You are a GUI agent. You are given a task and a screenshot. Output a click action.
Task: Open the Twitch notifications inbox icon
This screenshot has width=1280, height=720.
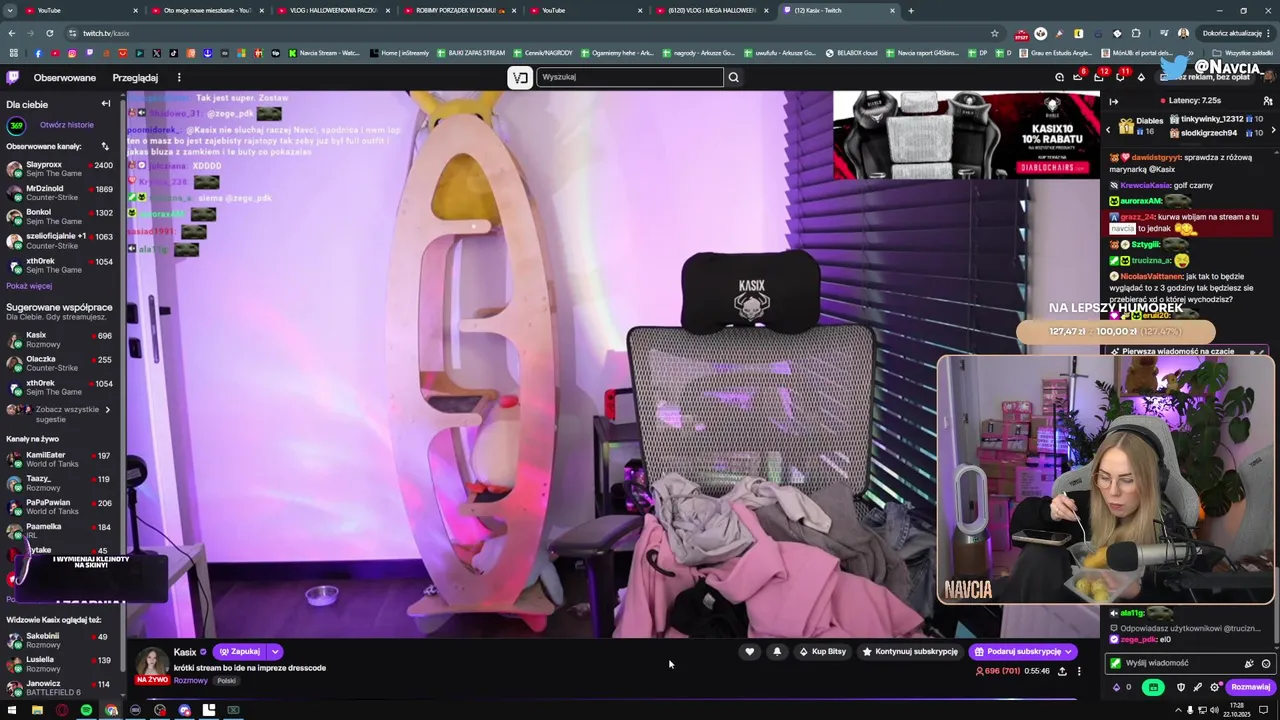[1101, 77]
